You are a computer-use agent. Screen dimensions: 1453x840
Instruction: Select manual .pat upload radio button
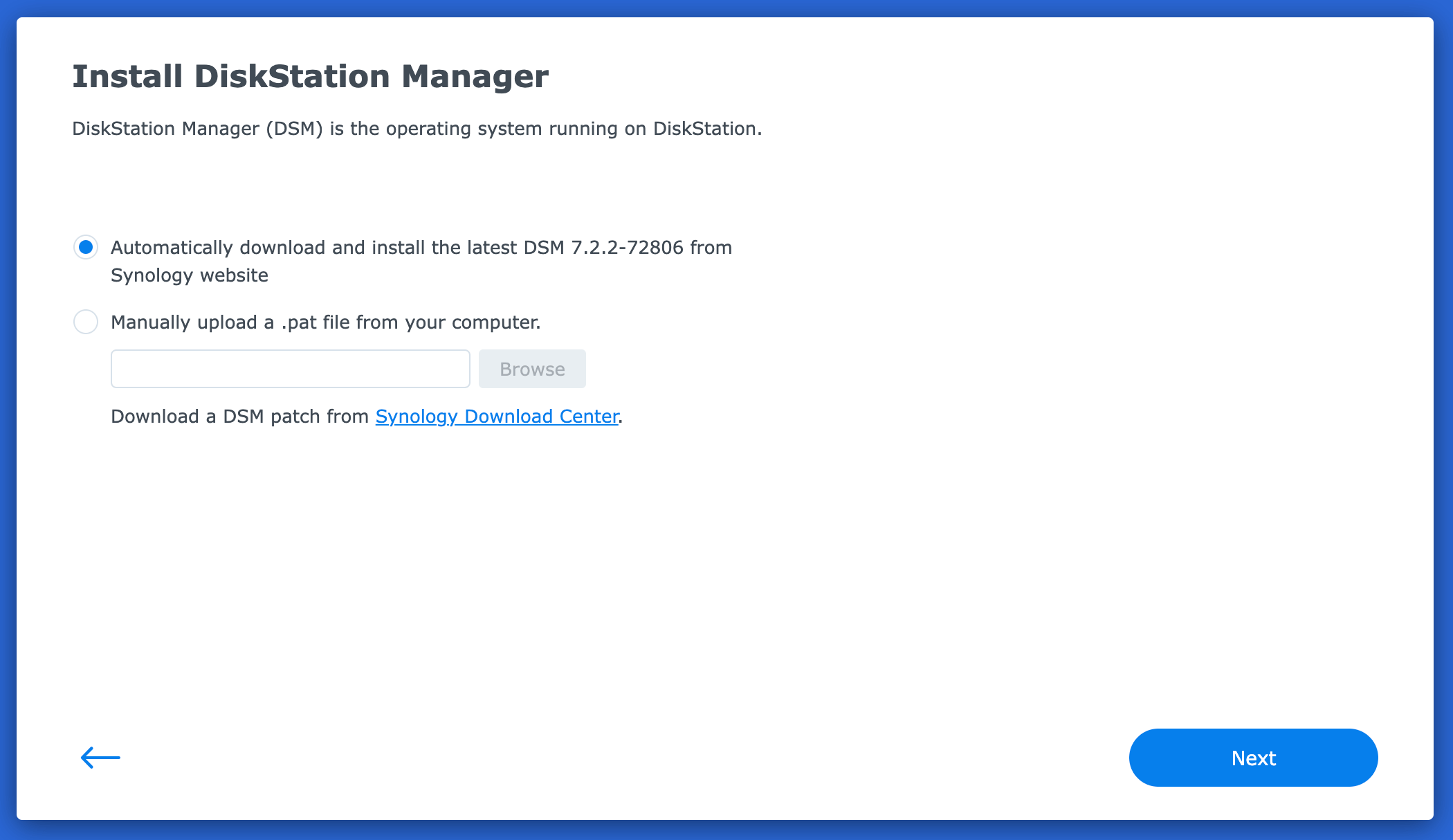click(86, 322)
